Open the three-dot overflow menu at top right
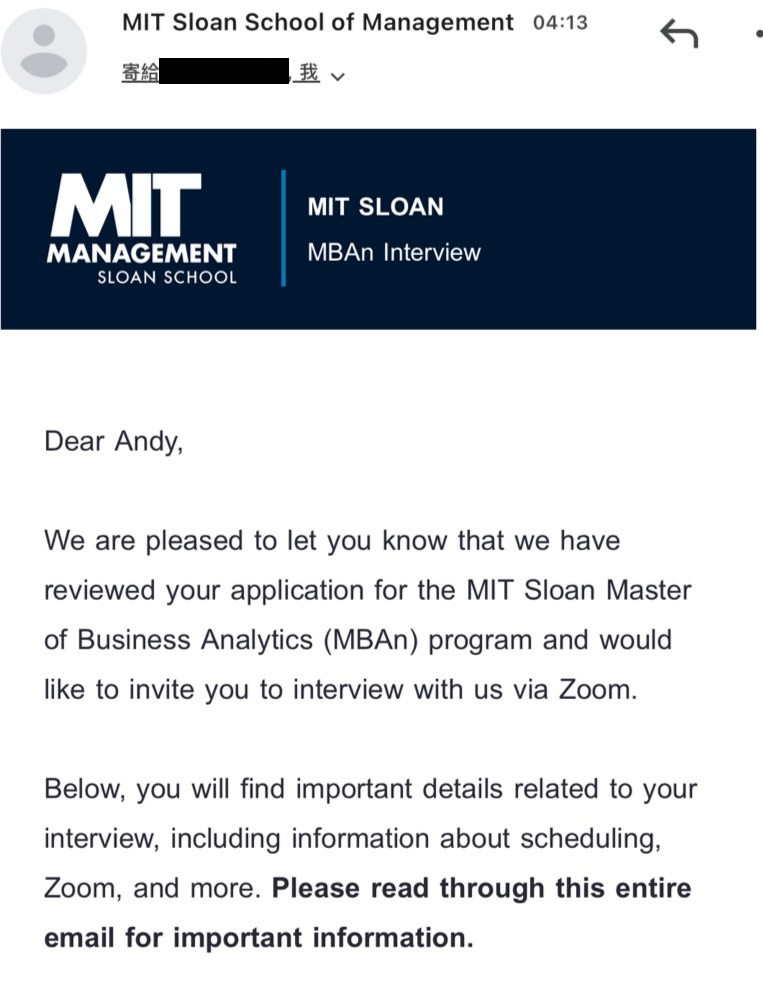The width and height of the screenshot is (763, 991). pyautogui.click(x=757, y=33)
